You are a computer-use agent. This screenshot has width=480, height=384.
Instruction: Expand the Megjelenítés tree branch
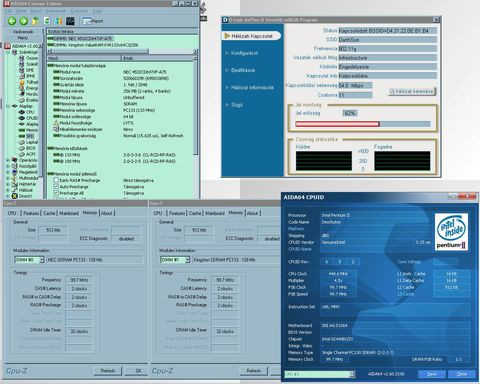(x=8, y=172)
